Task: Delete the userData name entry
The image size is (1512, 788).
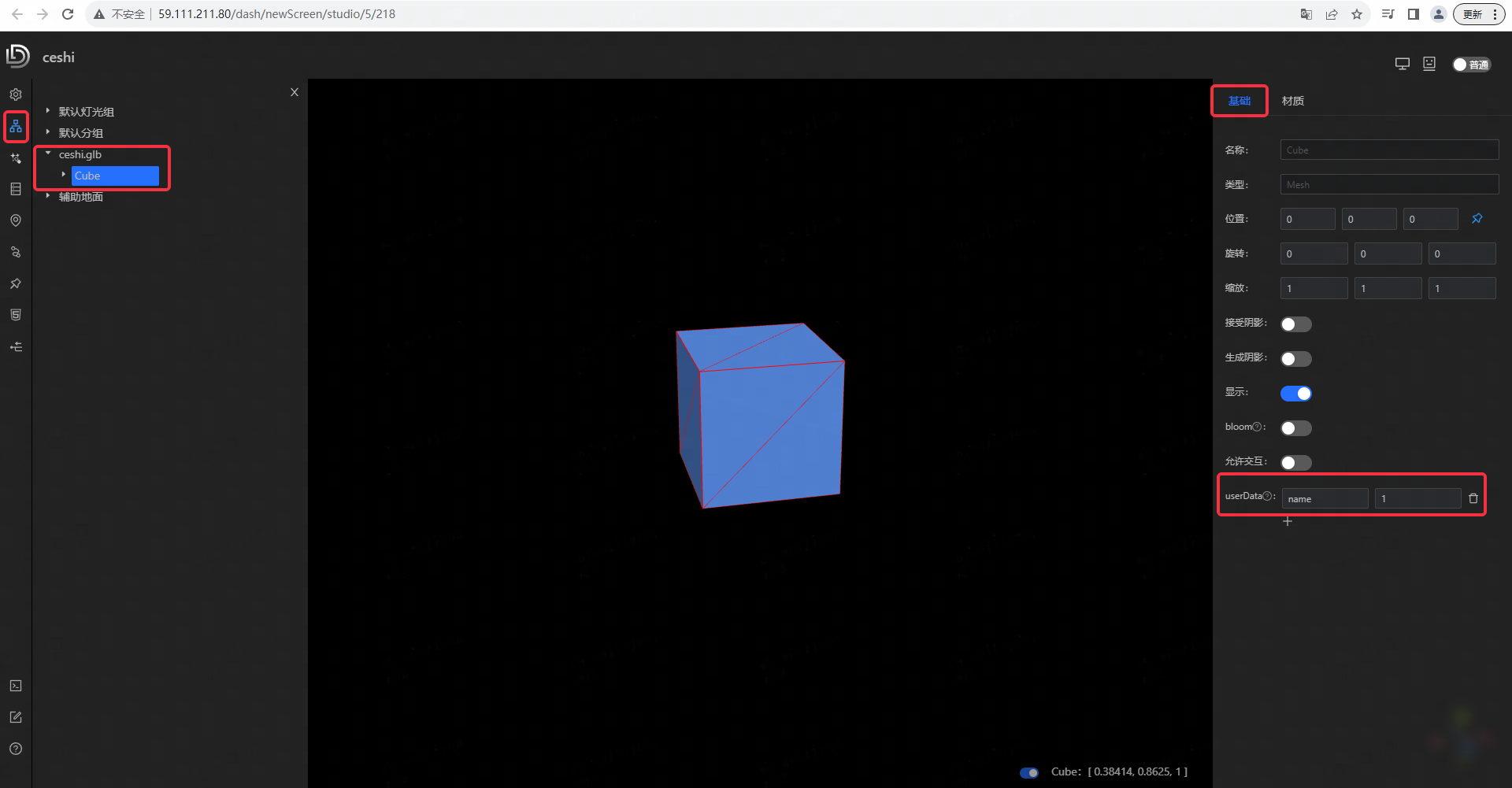Action: [1473, 498]
